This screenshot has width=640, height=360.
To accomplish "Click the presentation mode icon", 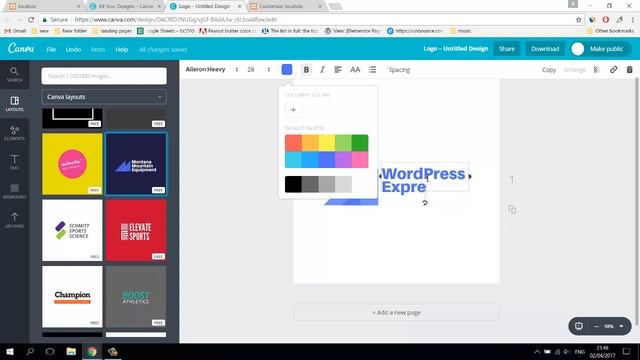I will (579, 326).
